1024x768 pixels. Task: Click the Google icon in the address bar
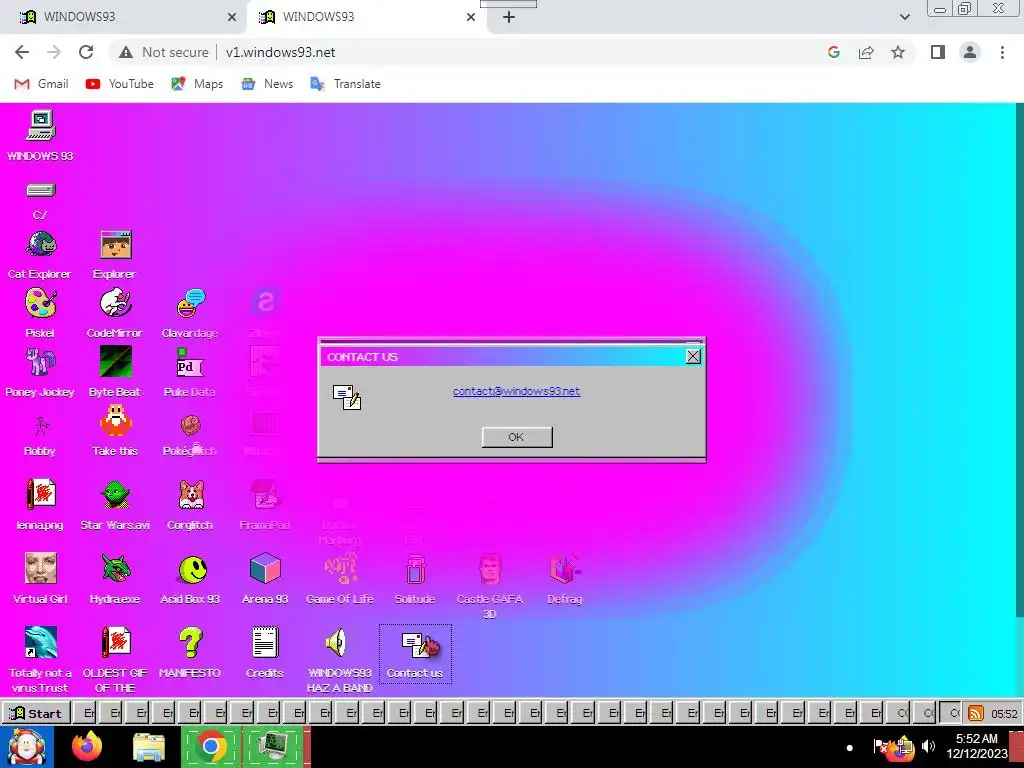click(833, 52)
